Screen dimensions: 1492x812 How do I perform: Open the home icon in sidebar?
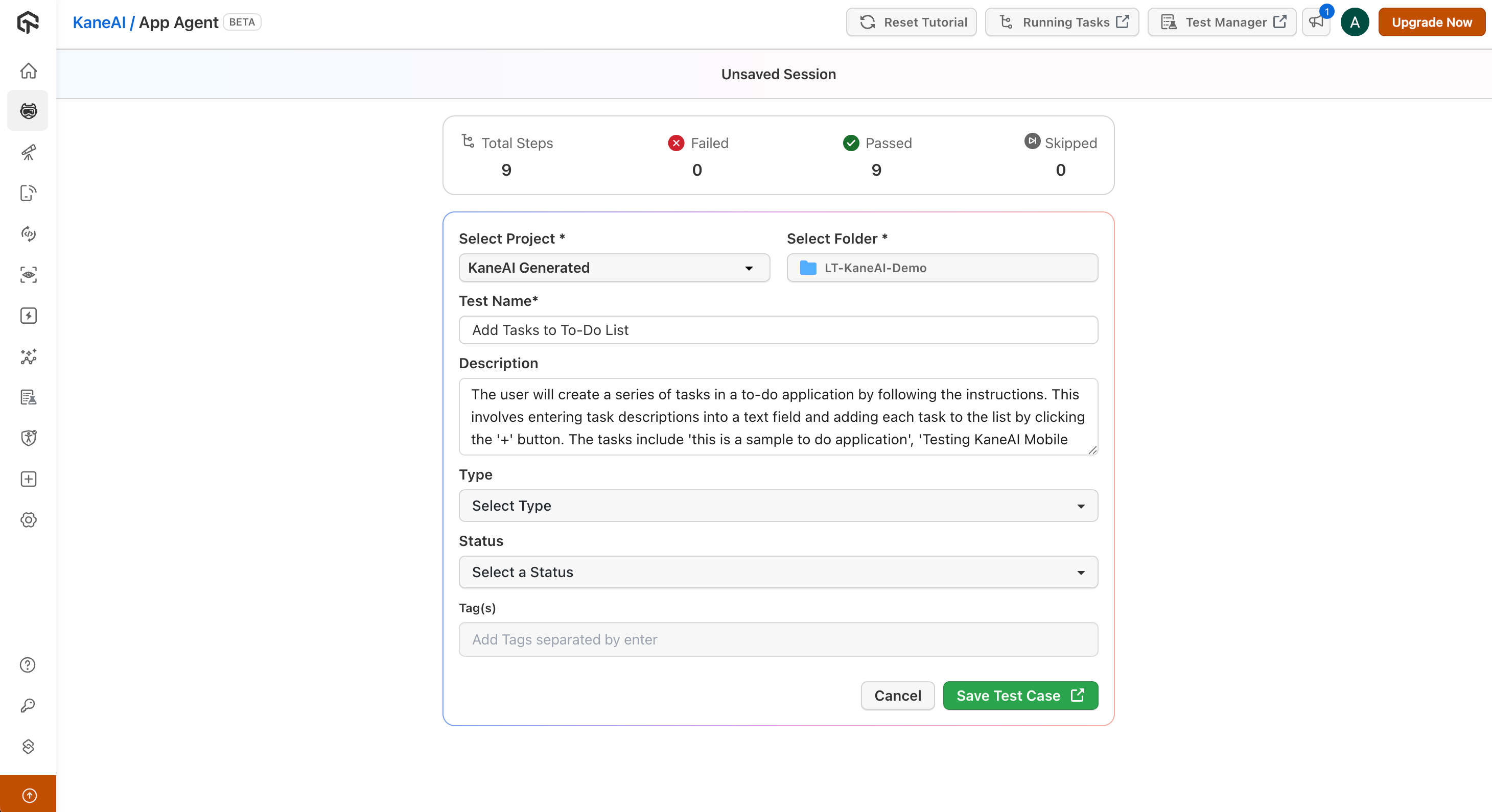28,70
